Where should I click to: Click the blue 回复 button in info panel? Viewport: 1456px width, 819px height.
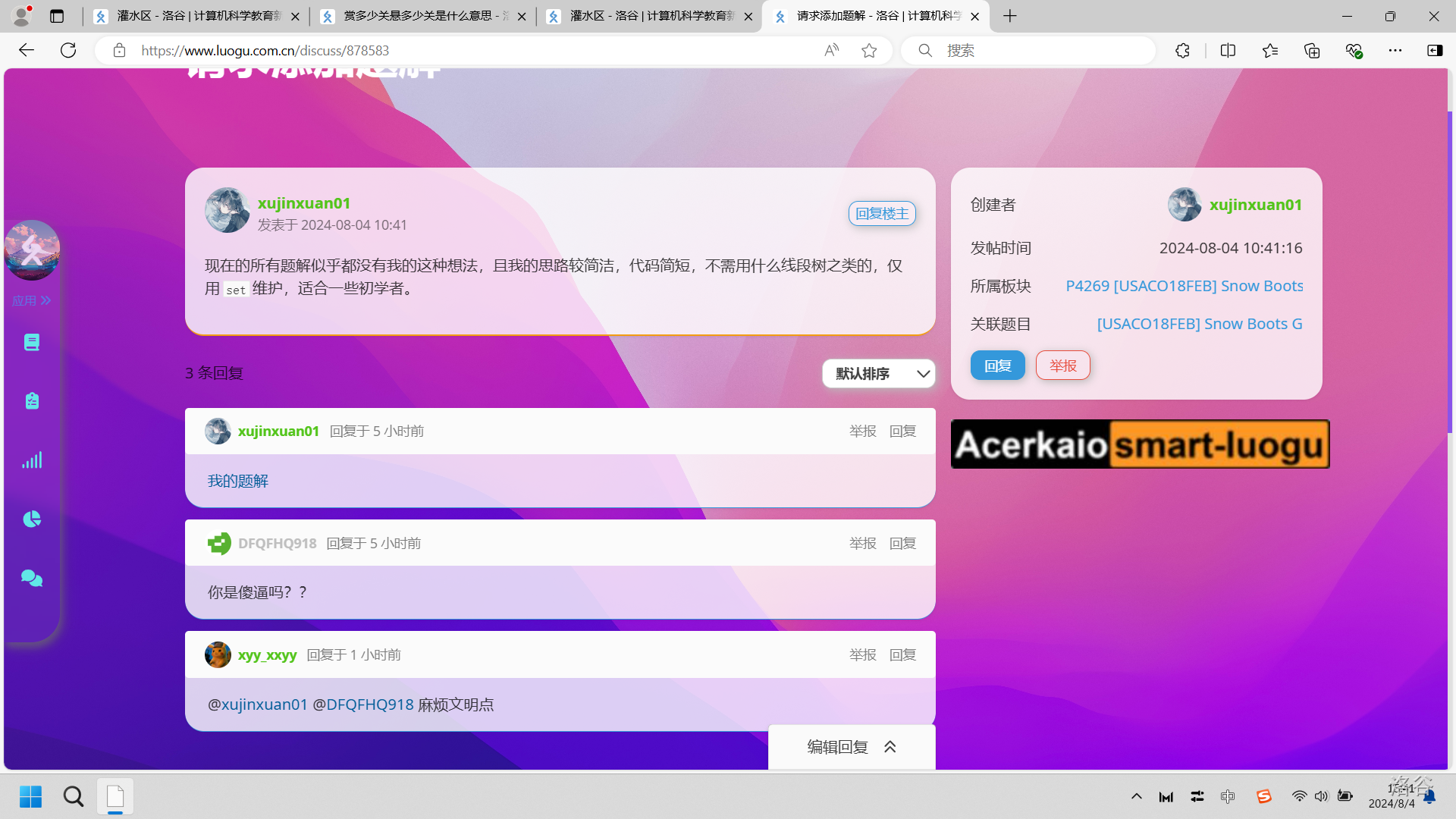pyautogui.click(x=997, y=366)
